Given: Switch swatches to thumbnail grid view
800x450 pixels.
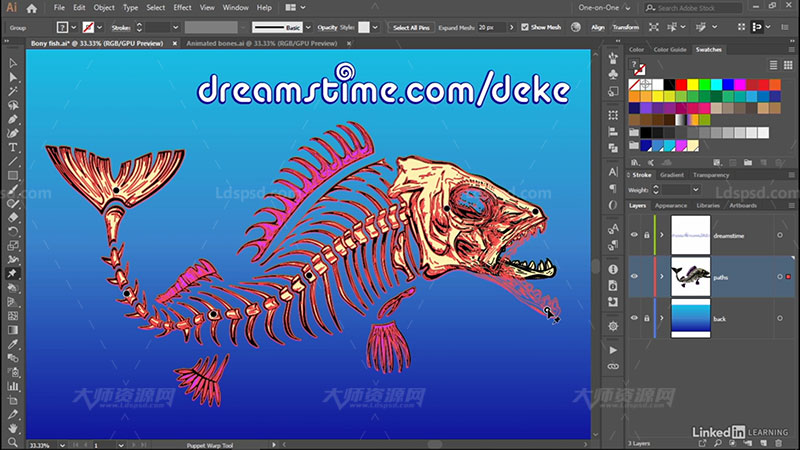Looking at the screenshot, I should (x=788, y=65).
